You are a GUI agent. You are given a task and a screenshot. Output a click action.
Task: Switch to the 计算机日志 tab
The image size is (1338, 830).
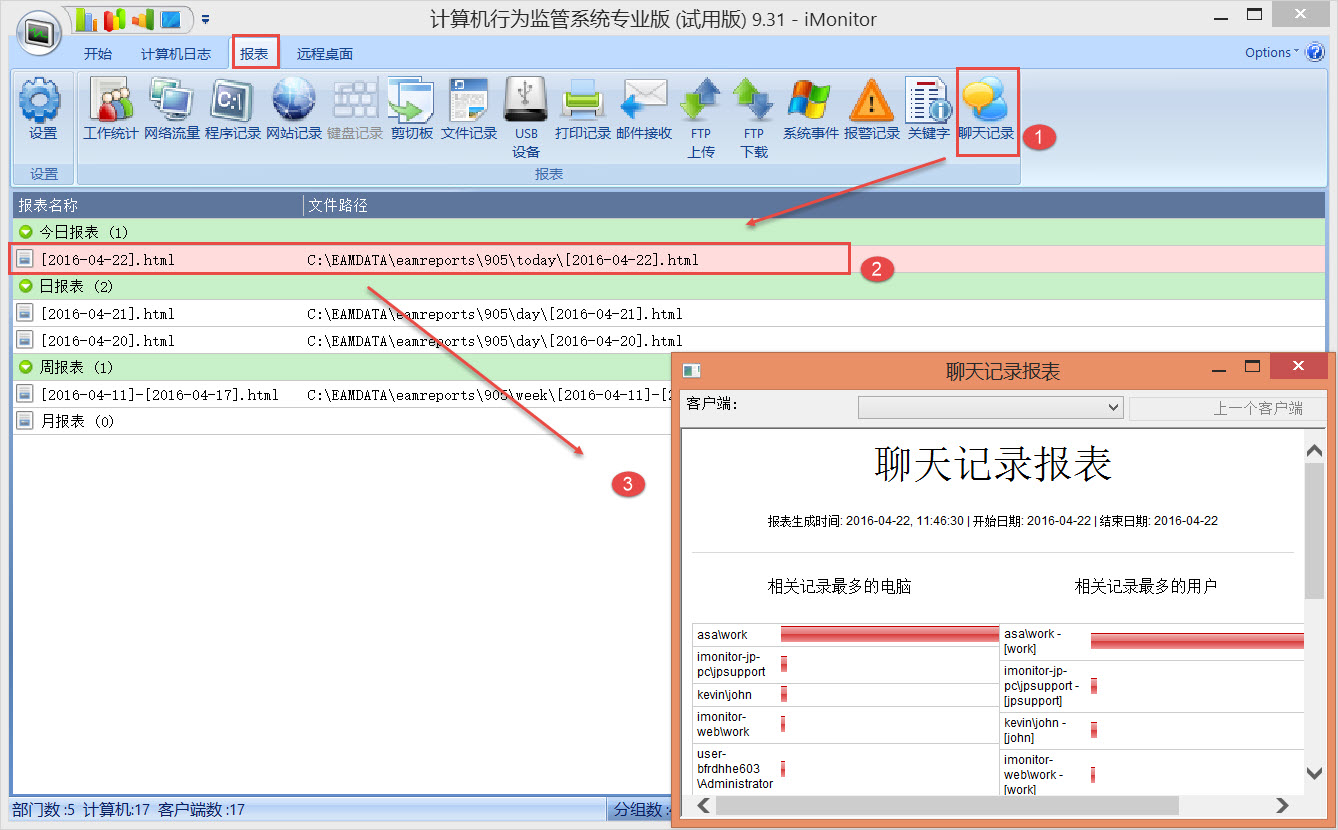pyautogui.click(x=176, y=54)
